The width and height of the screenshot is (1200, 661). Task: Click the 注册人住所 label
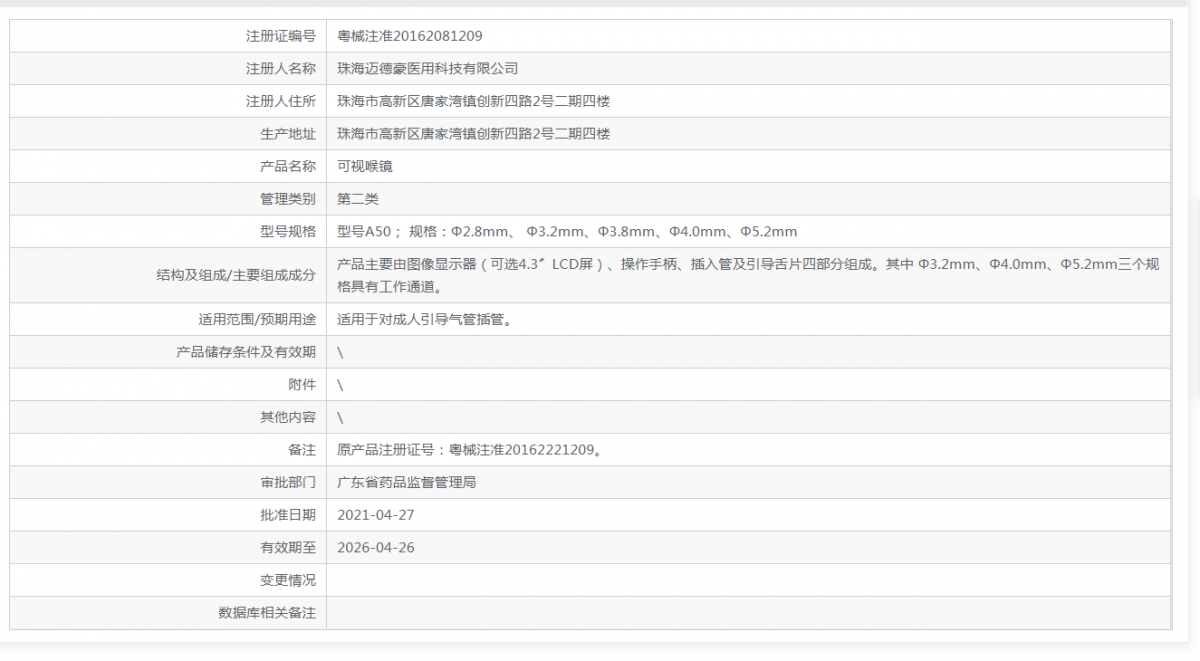pyautogui.click(x=281, y=101)
